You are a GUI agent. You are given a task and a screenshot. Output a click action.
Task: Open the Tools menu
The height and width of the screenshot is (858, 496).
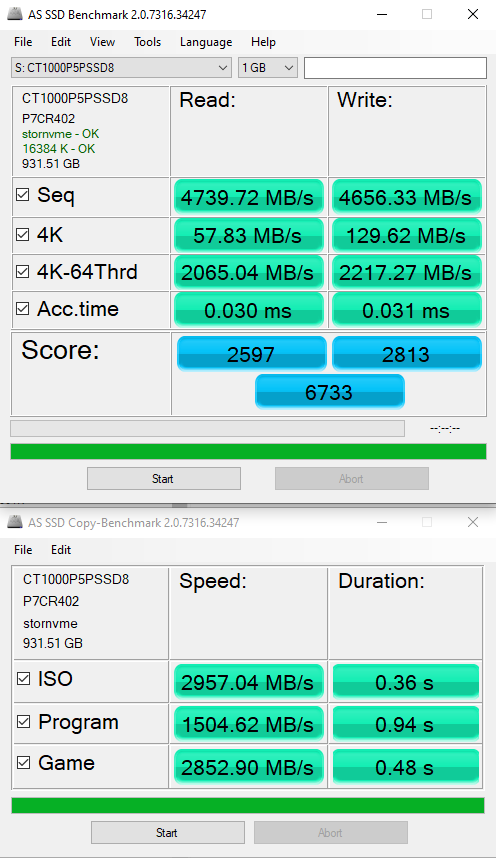(147, 42)
